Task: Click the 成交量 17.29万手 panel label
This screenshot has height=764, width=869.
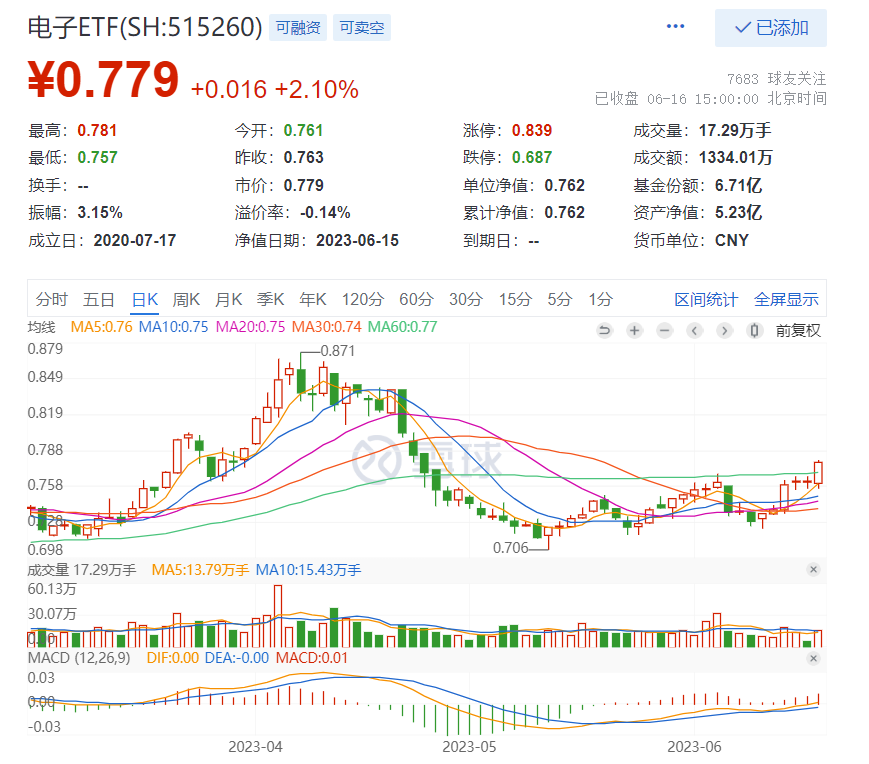Action: tap(82, 570)
